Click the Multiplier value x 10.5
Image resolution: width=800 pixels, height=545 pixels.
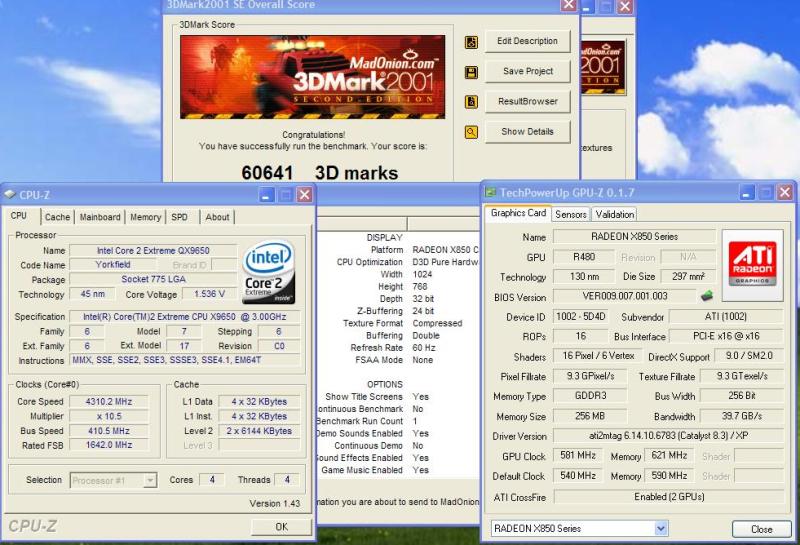tap(109, 416)
